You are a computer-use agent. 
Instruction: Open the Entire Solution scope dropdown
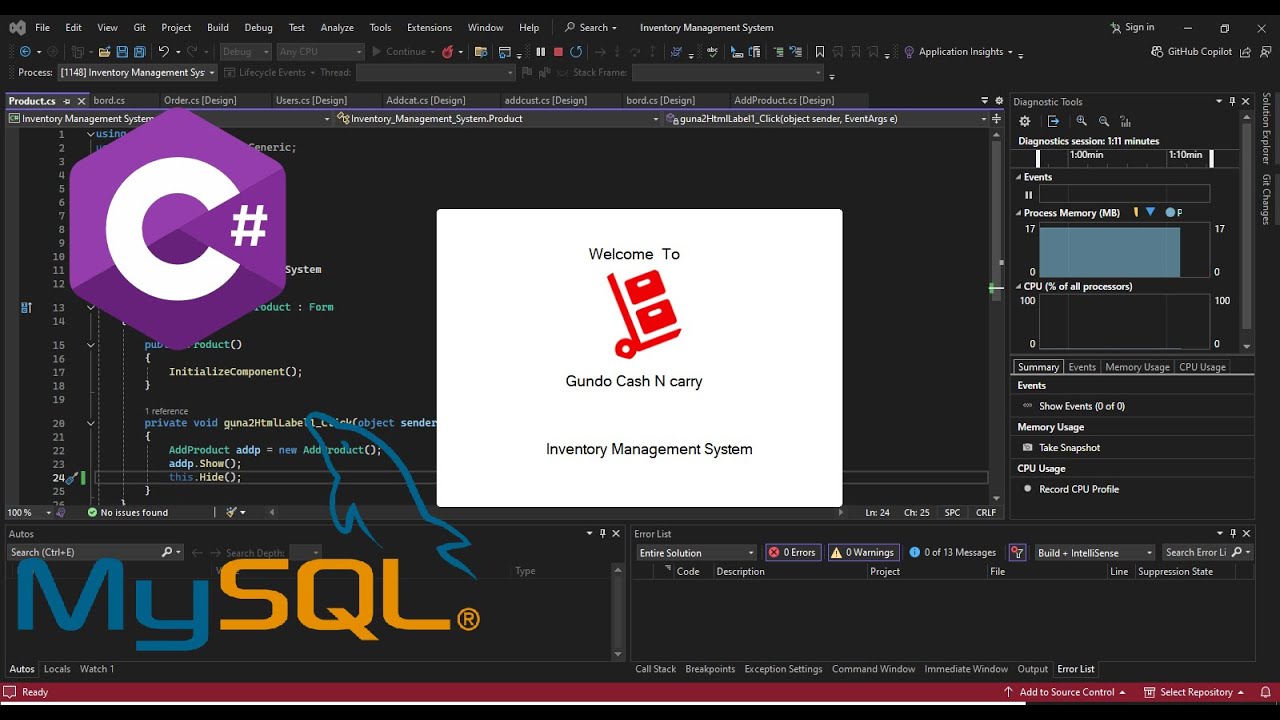(x=697, y=553)
